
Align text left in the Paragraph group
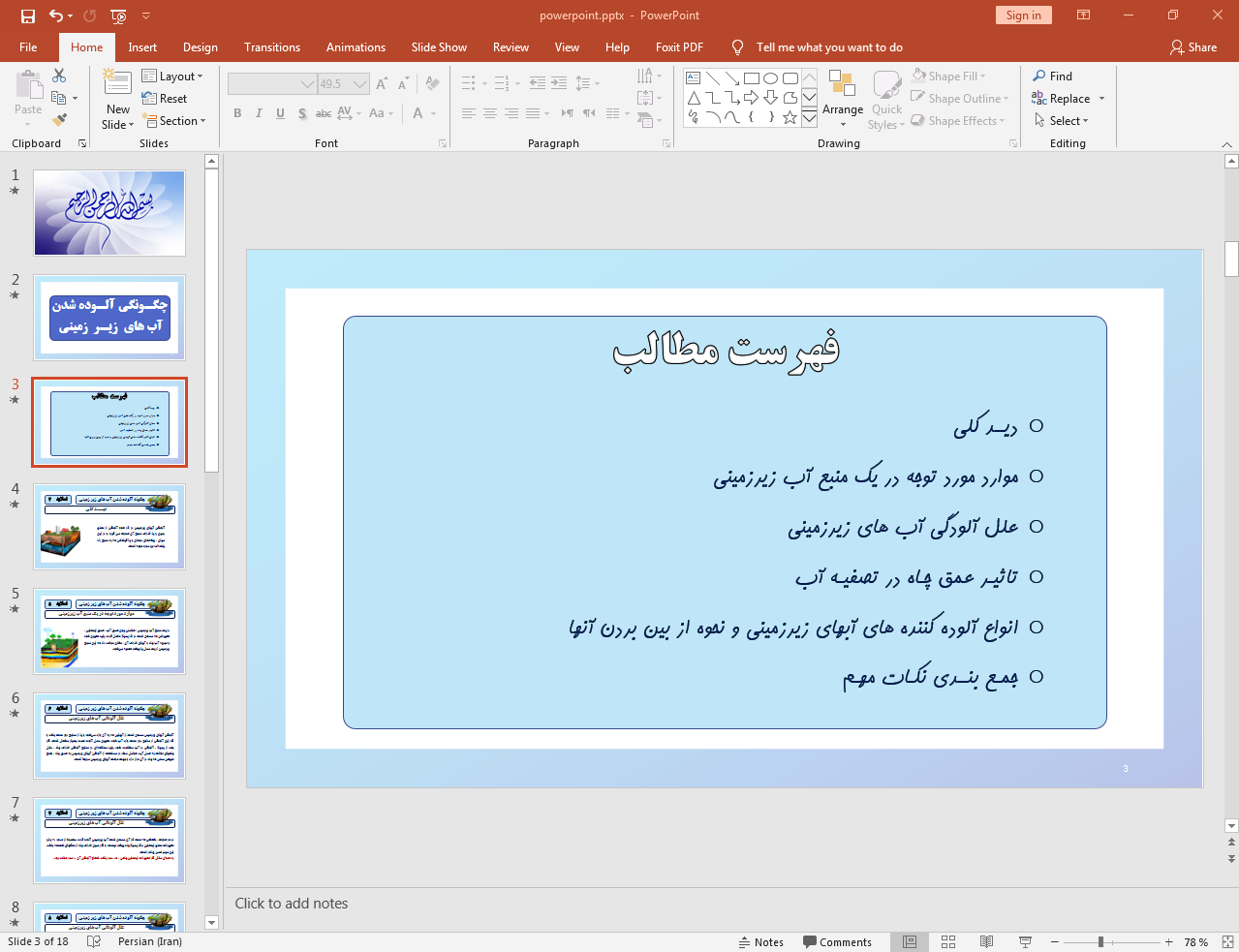coord(469,113)
